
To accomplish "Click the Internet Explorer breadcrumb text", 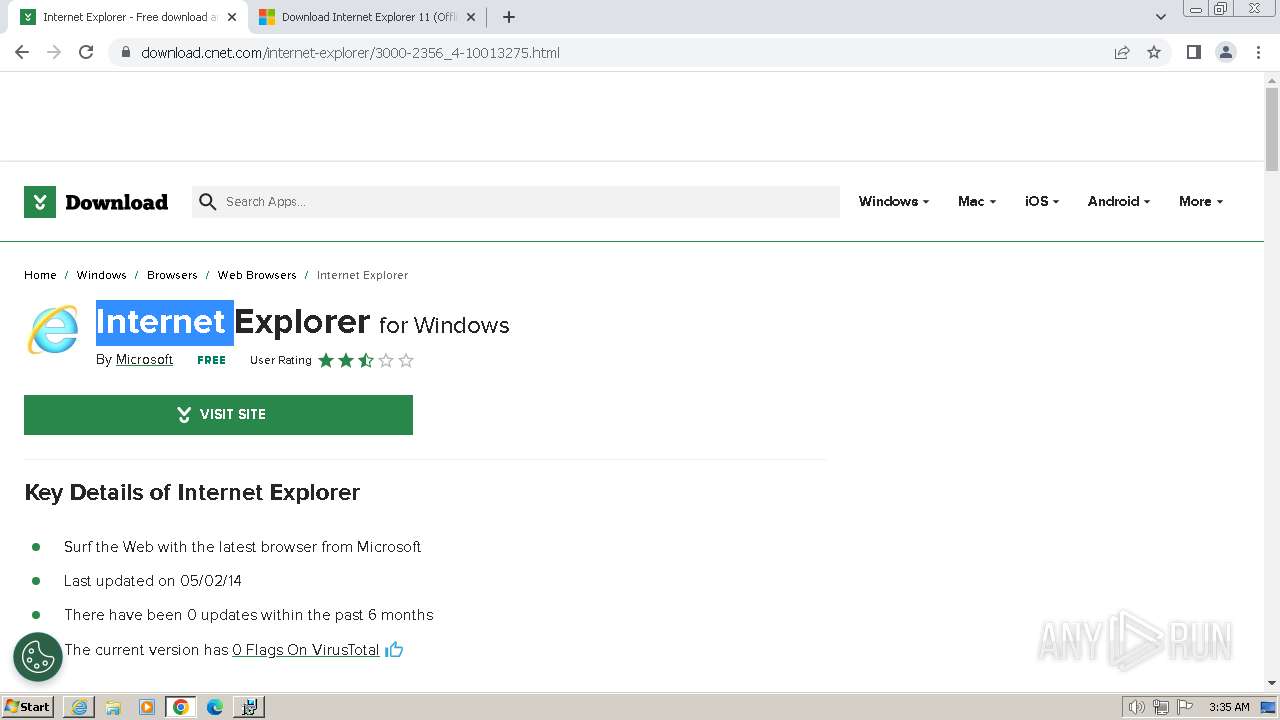I will pos(362,275).
